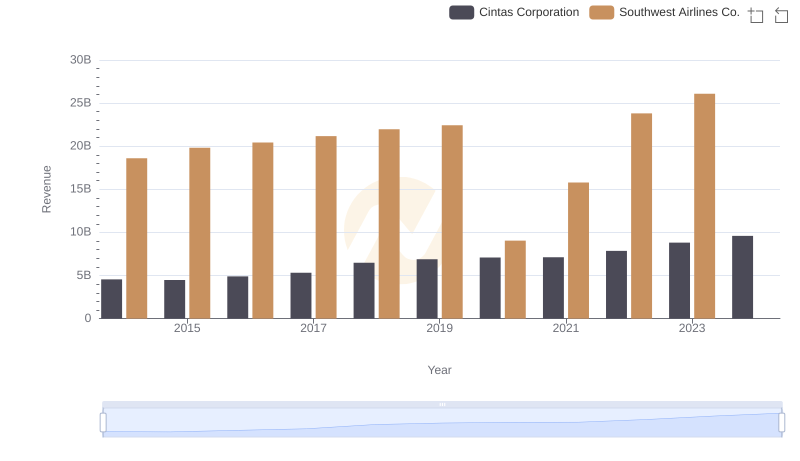This screenshot has width=800, height=461.
Task: Click the Cintas bar for 2018
Action: (364, 291)
